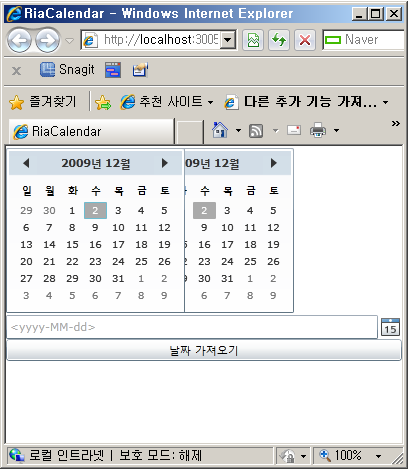Click the compatibility view icon
408x469 pixels.
(x=253, y=40)
